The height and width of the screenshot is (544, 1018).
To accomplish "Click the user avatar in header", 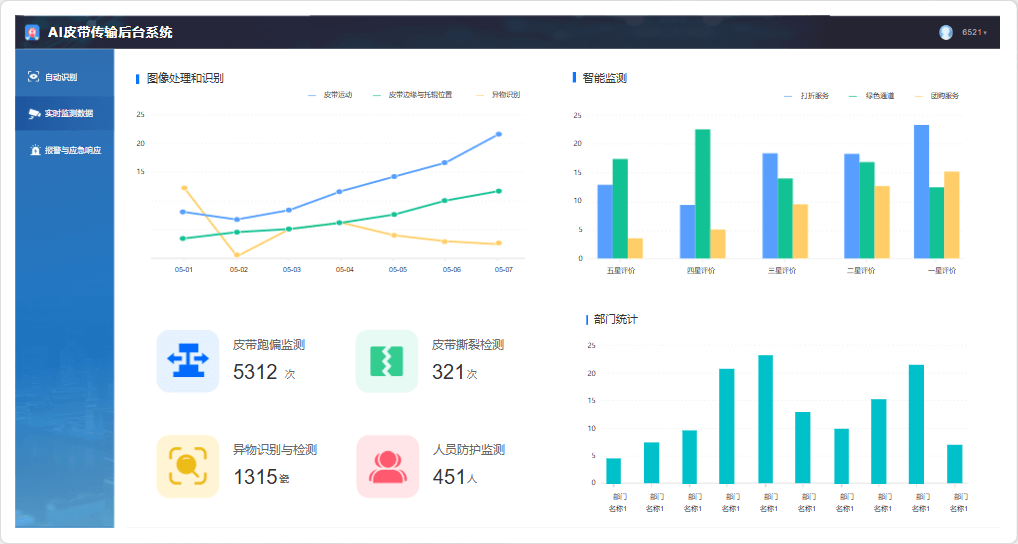I will point(945,32).
